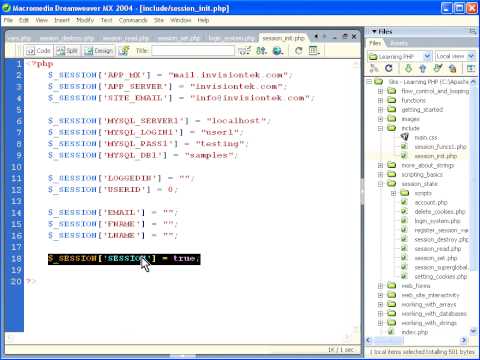The width and height of the screenshot is (480, 360).
Task: Click the "localhost" string on line 6
Action: [236, 121]
